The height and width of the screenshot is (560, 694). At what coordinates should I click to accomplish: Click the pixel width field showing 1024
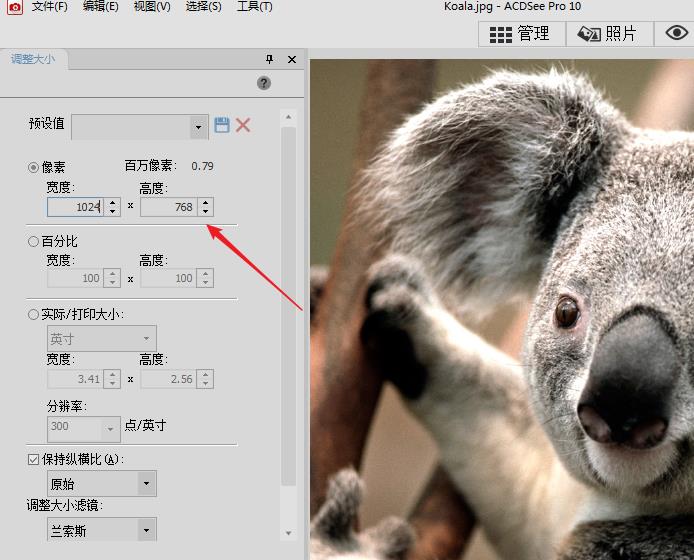[75, 207]
